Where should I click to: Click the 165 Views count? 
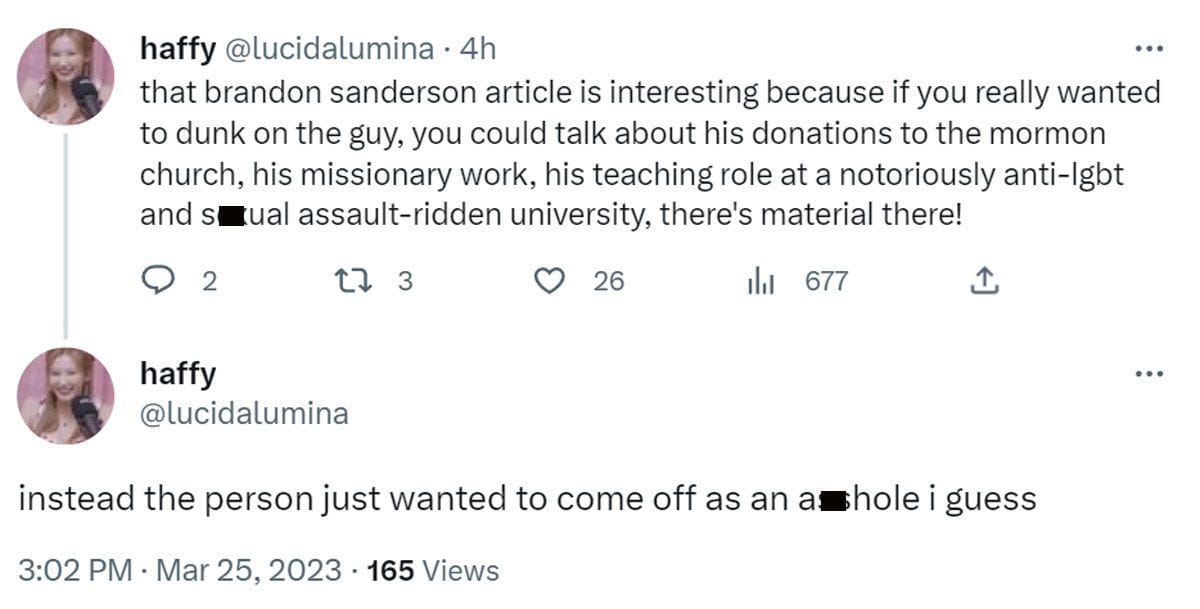coord(432,570)
